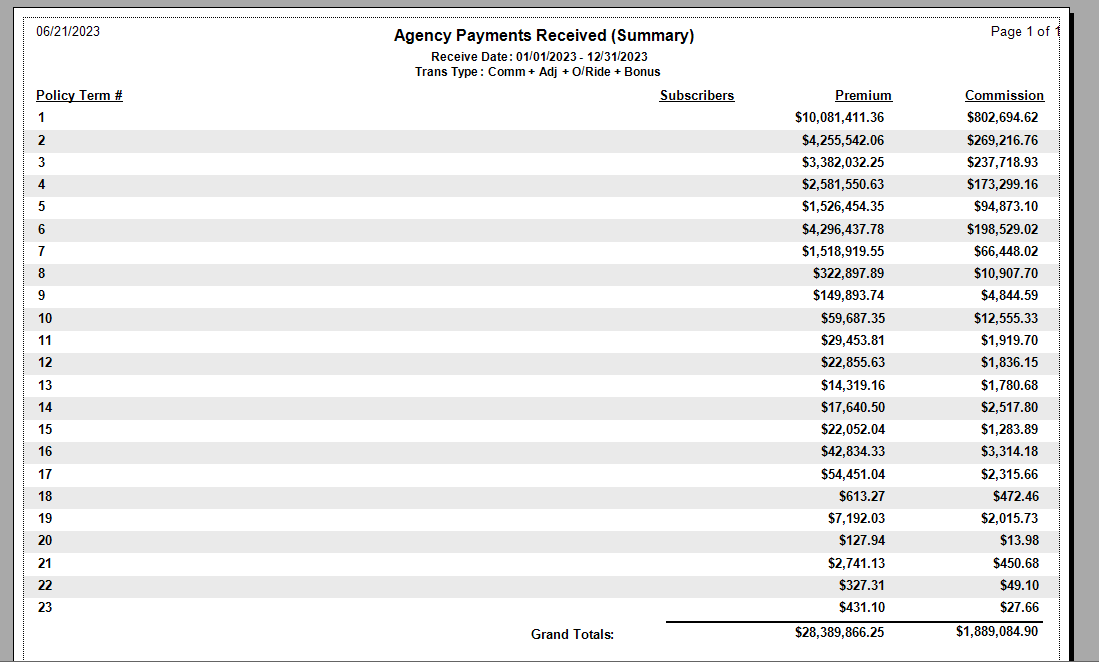Select policy term row 6
The image size is (1099, 662).
(42, 229)
